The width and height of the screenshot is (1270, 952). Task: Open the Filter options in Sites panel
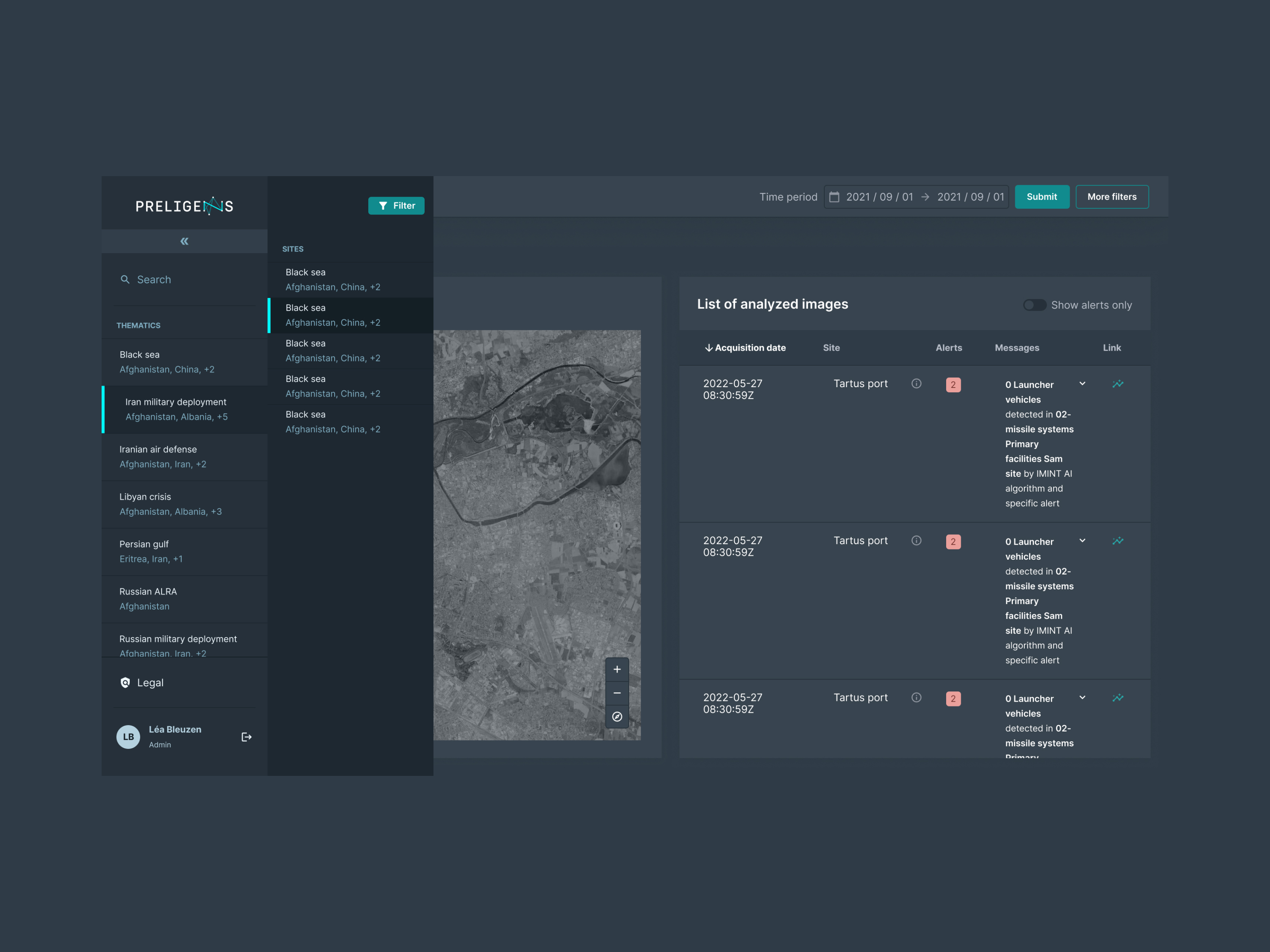396,205
